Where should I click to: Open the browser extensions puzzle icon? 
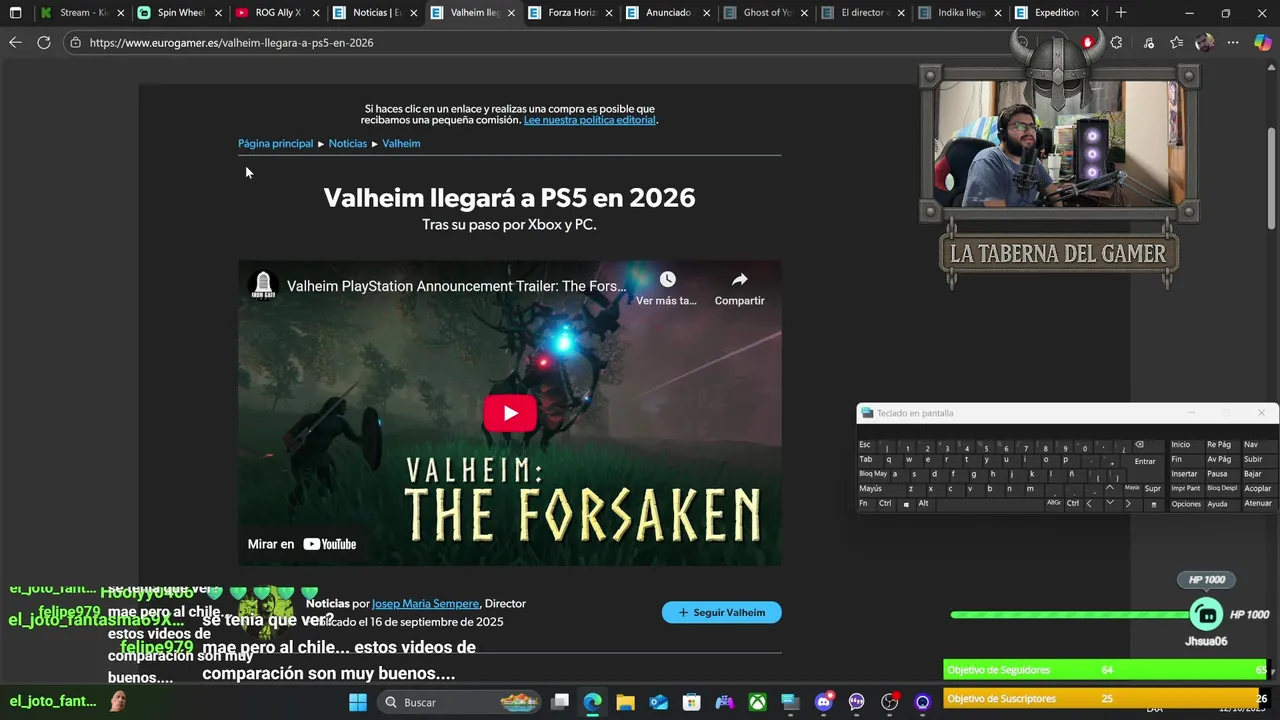pyautogui.click(x=1116, y=42)
